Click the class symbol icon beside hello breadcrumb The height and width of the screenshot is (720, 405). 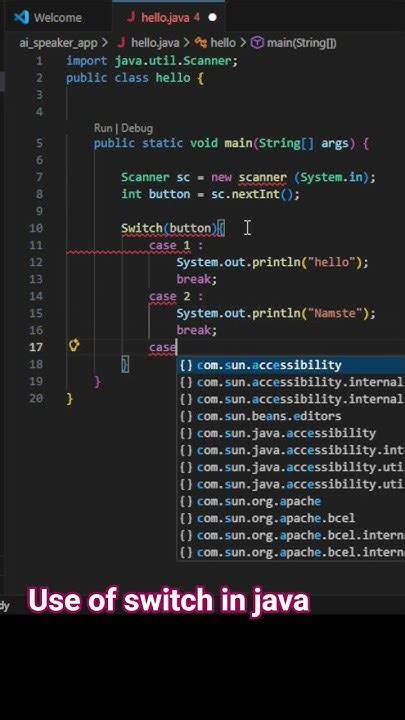[x=201, y=43]
